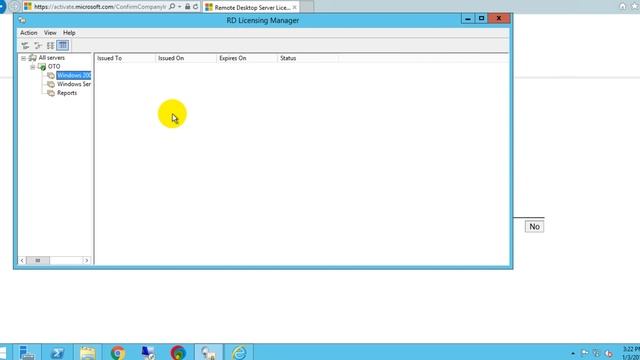Open Internet Explorer from the taskbar
The width and height of the screenshot is (640, 360).
click(239, 352)
